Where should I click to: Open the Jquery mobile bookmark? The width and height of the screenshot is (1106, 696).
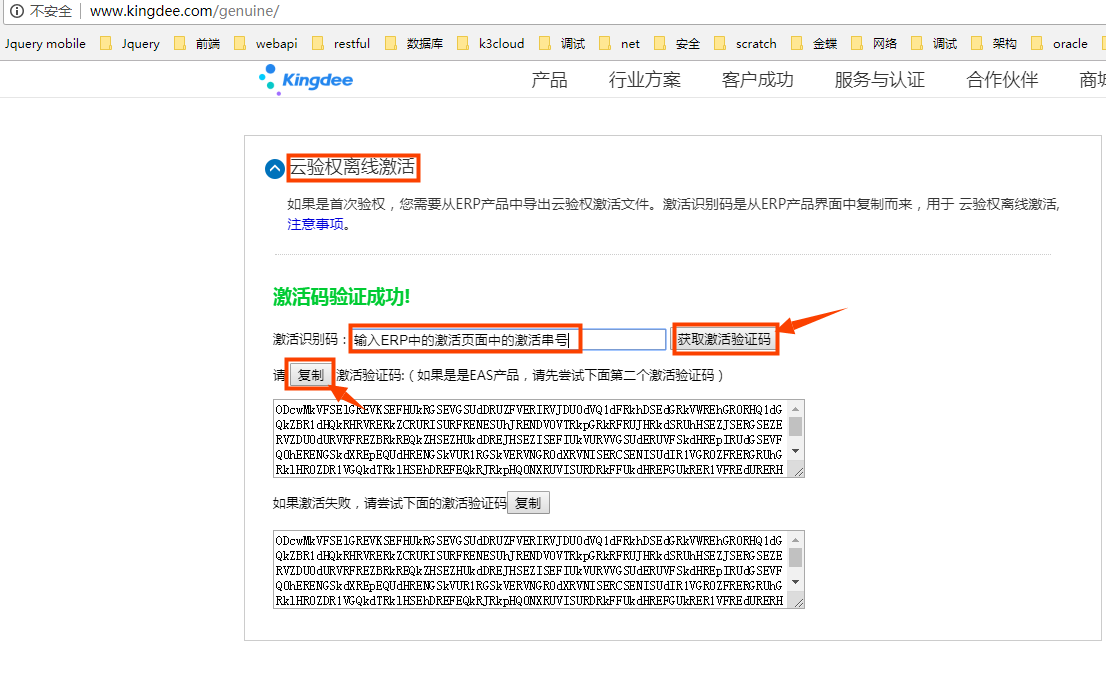tap(45, 44)
